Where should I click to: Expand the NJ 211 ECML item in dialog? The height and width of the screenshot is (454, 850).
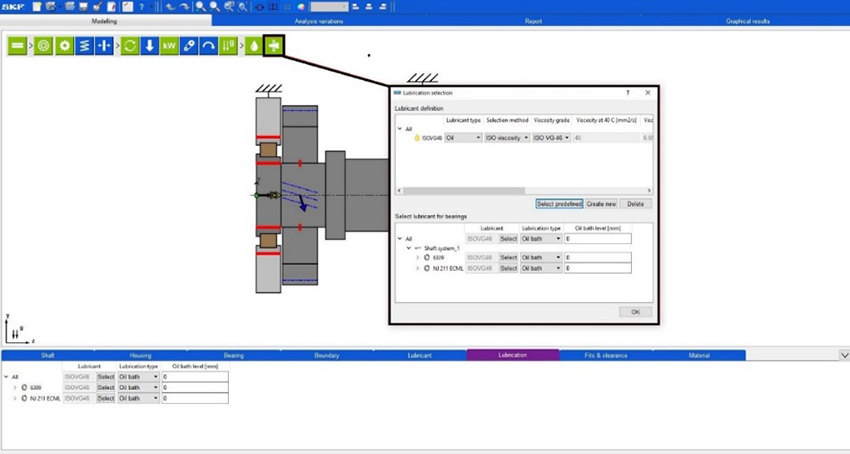click(417, 268)
